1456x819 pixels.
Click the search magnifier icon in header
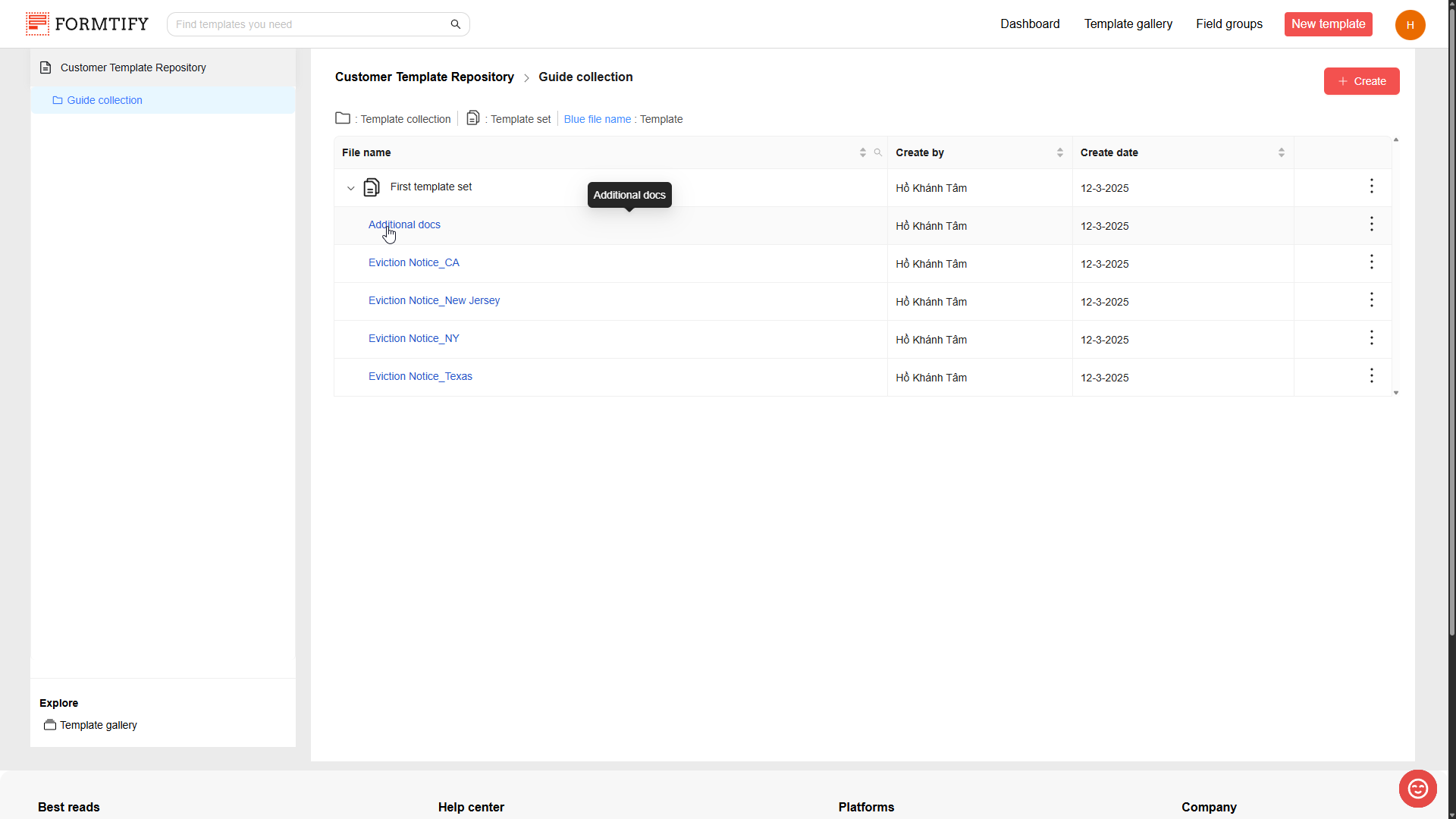coord(455,24)
